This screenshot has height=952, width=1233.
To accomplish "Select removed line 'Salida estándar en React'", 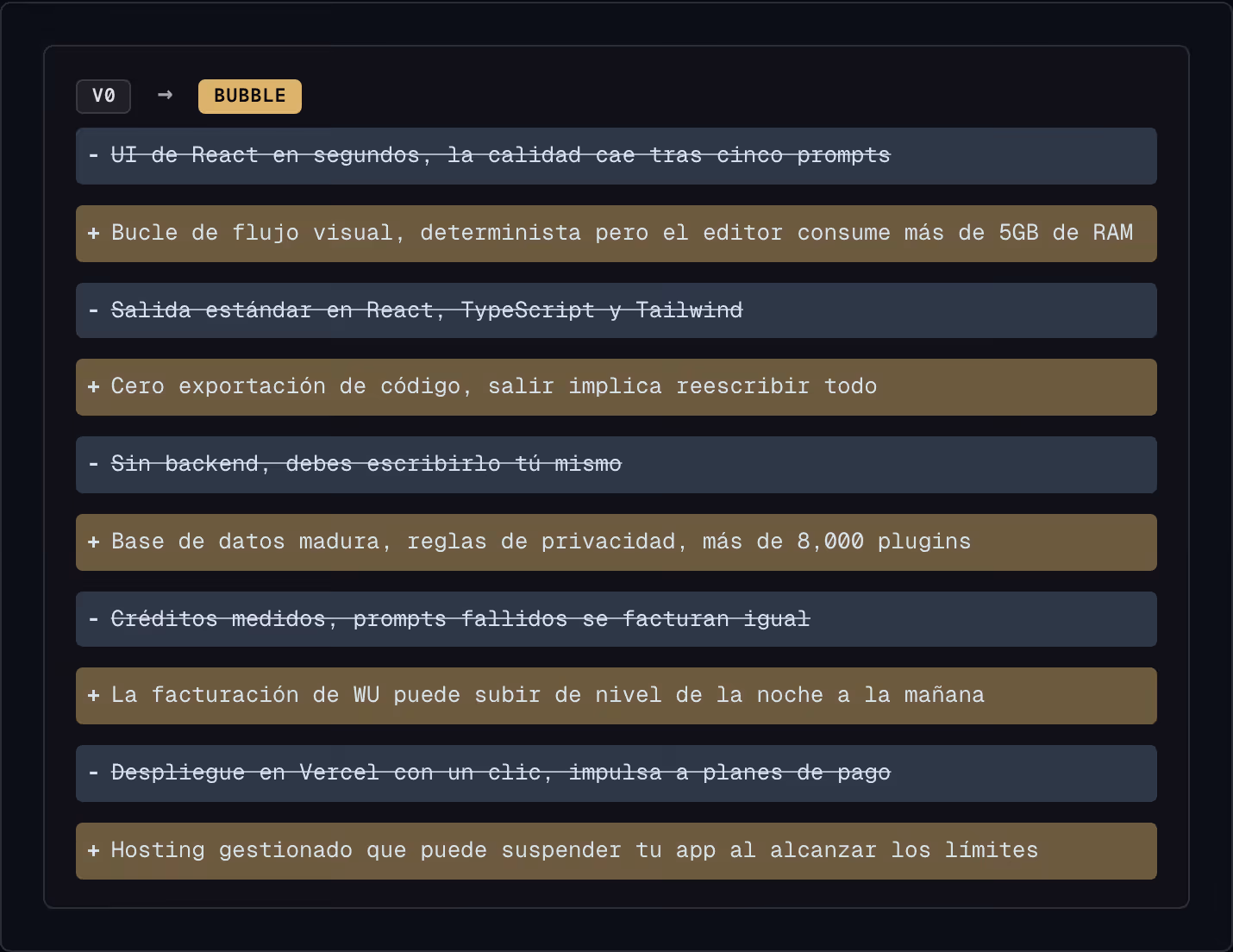I will click(616, 310).
